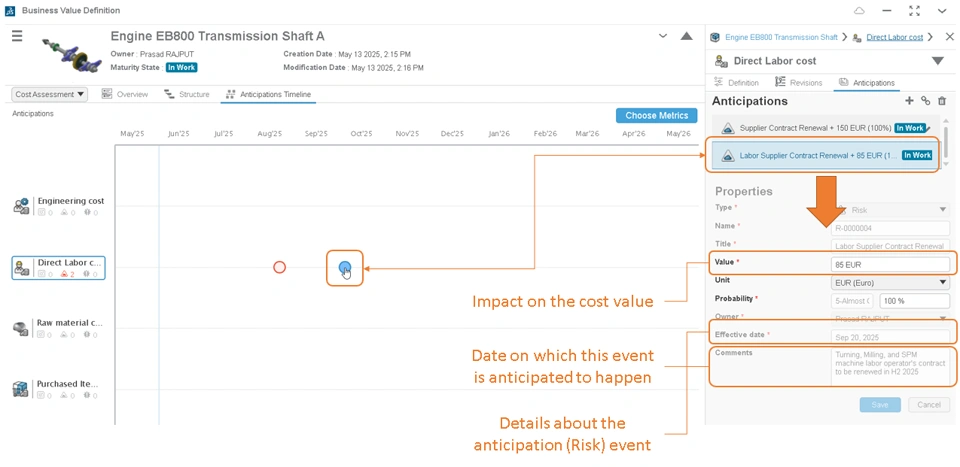Image resolution: width=960 pixels, height=467 pixels.
Task: Click the Choose Metrics button
Action: 656,116
